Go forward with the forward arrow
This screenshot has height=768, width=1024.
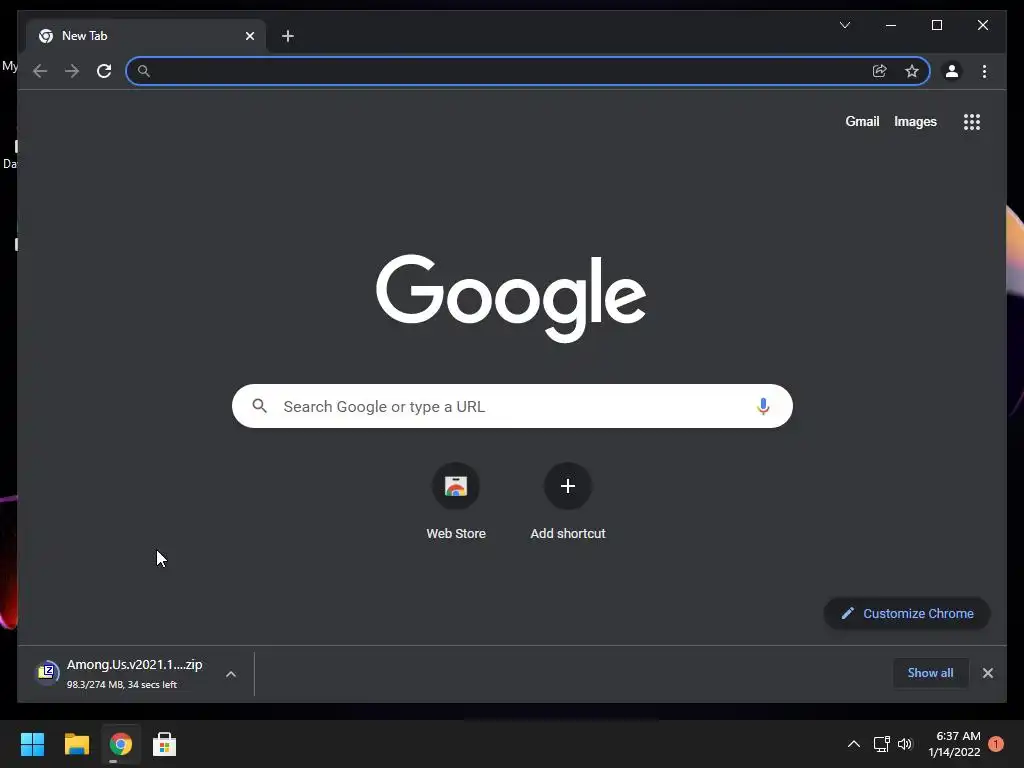tap(72, 71)
